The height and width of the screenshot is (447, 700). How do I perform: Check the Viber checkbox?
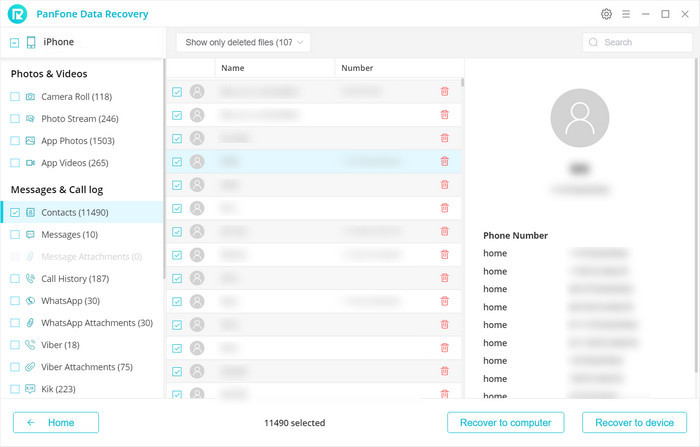15,345
